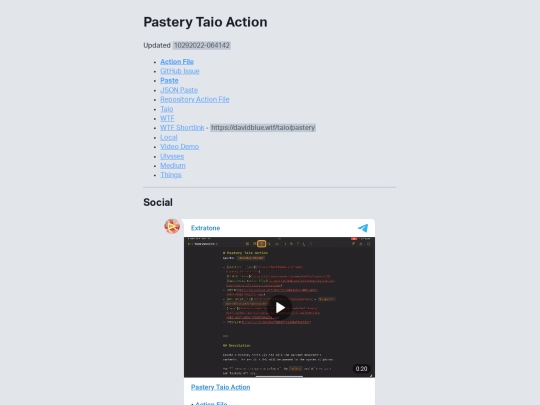Viewport: 540px width, 405px height.
Task: Open the Video Demo link
Action: click(x=179, y=147)
